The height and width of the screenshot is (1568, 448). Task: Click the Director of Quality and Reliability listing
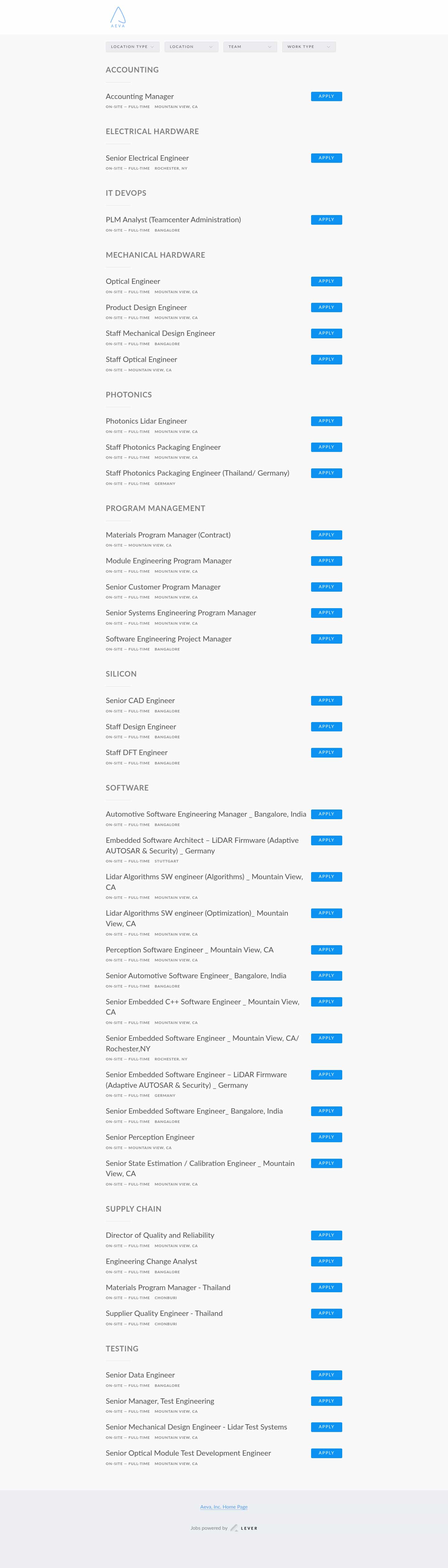point(159,1235)
